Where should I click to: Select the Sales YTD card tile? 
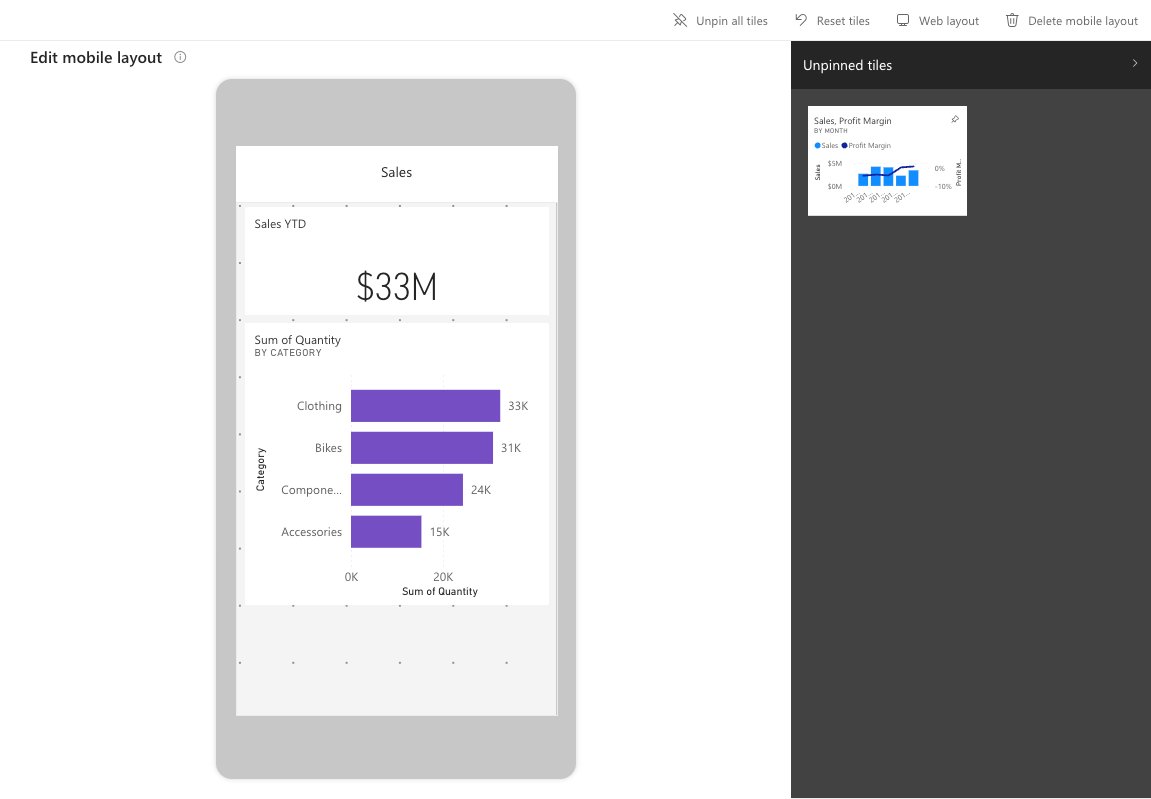(x=396, y=261)
